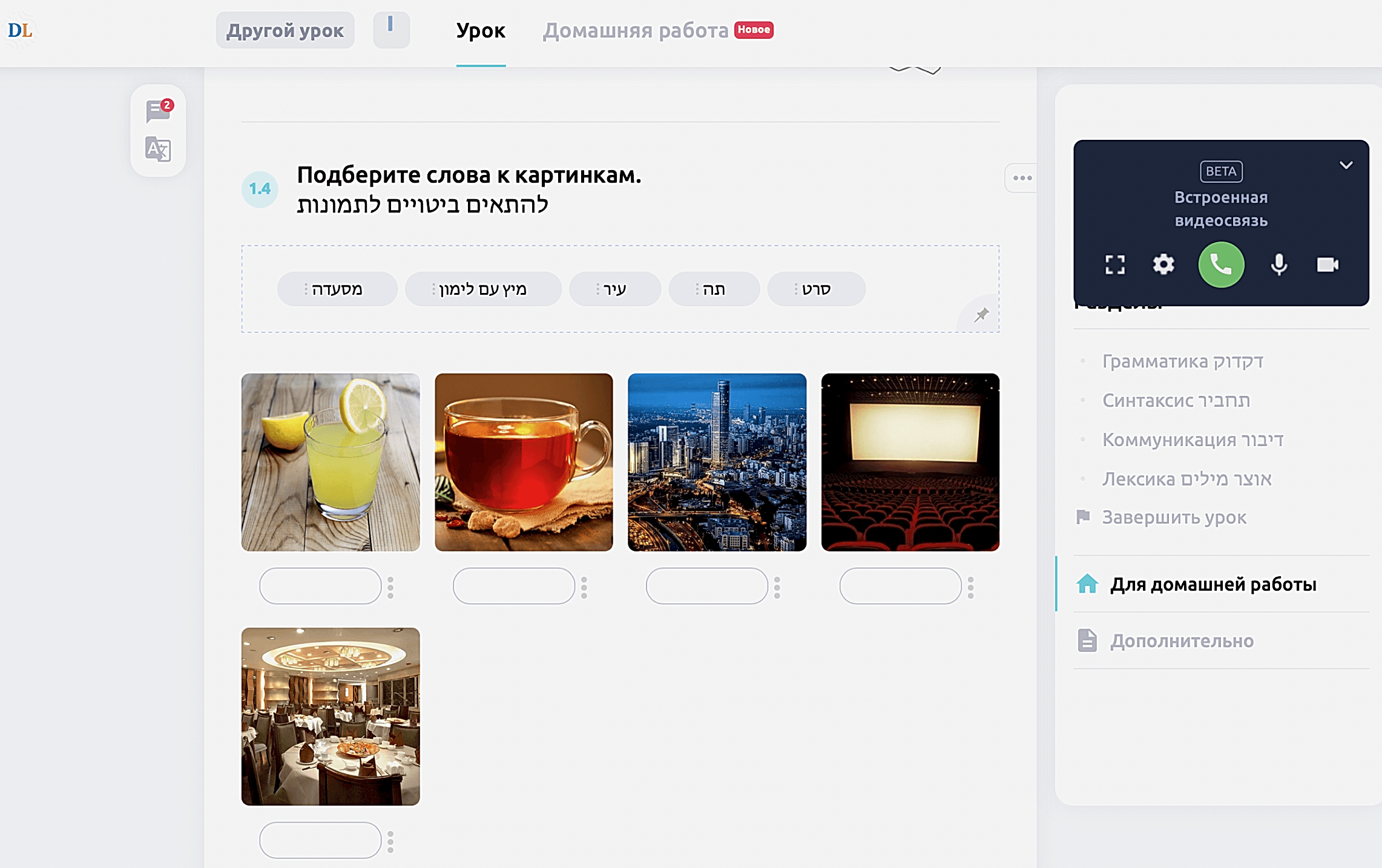The height and width of the screenshot is (868, 1382).
Task: Select the word chip מסעדה
Action: click(x=337, y=289)
